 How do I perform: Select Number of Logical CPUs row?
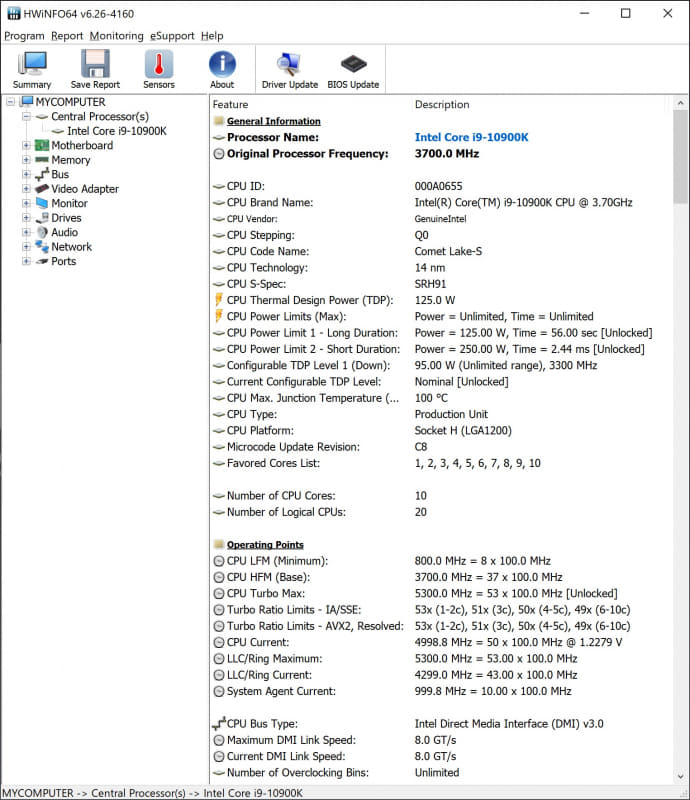click(441, 512)
